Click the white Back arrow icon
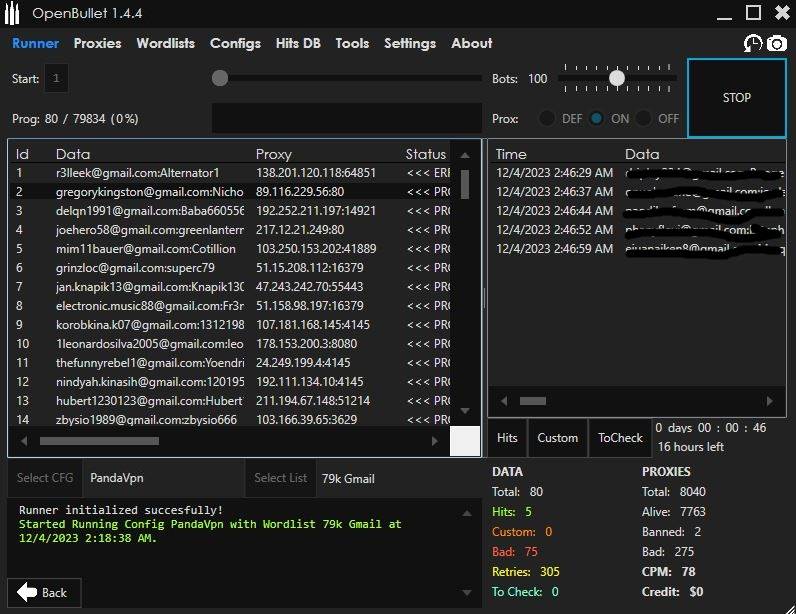This screenshot has height=614, width=796. [27, 592]
